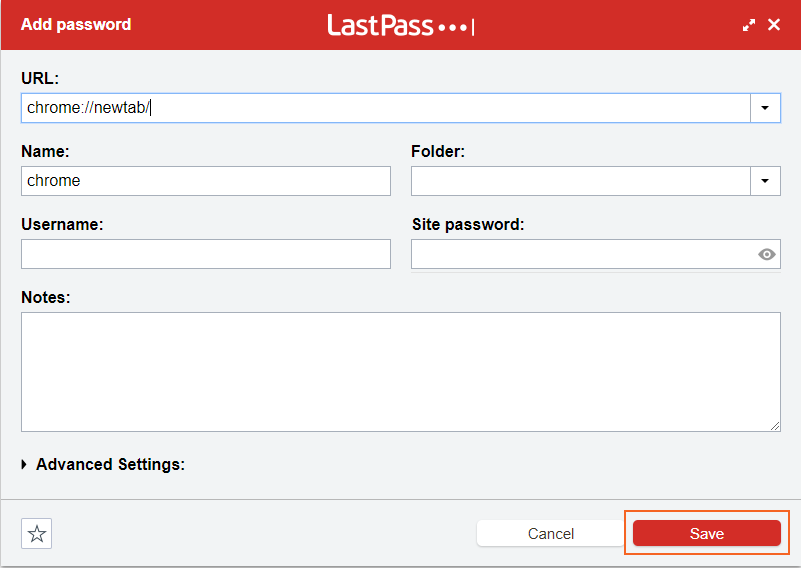Close the Add password dialog

click(x=774, y=25)
